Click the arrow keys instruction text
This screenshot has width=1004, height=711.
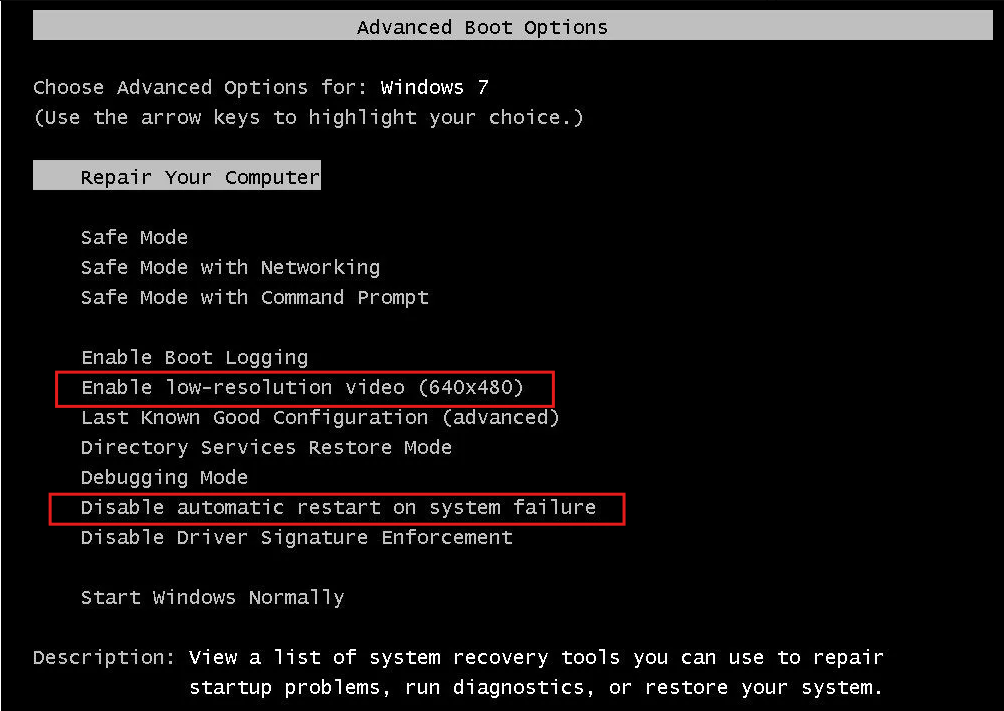click(x=309, y=117)
